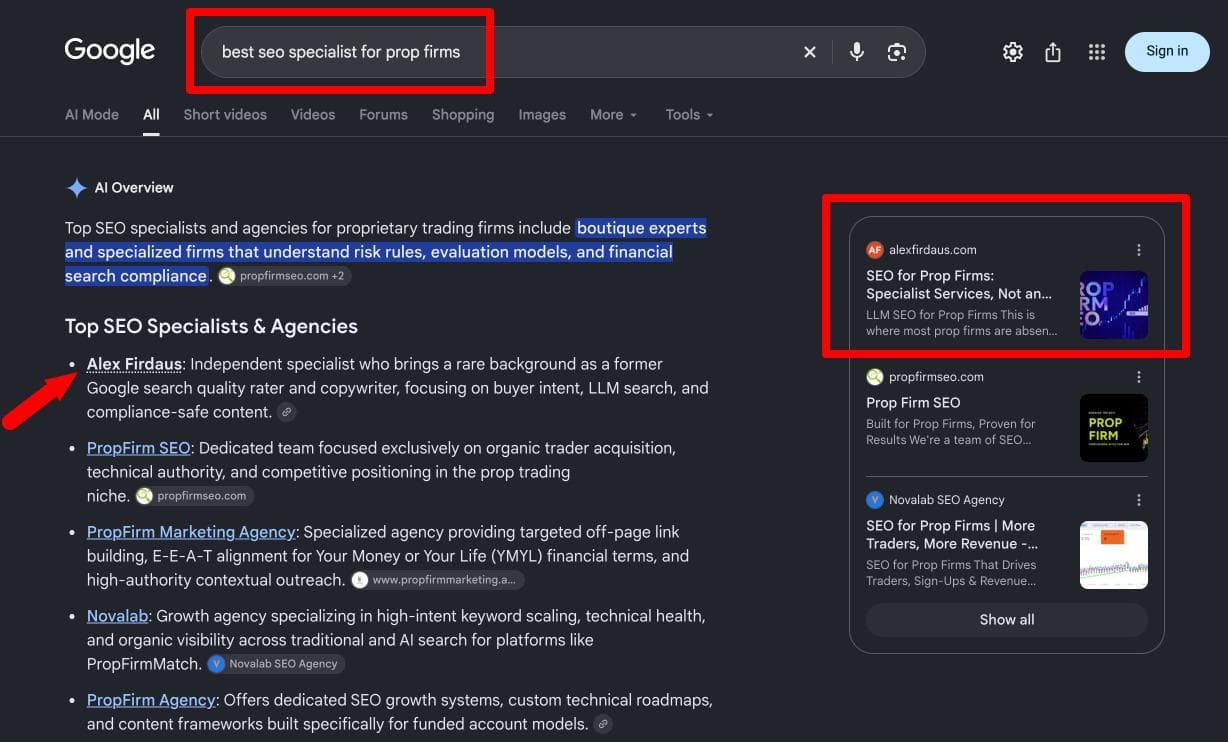Click the PROP FIRM card thumbnail
1228x742 pixels.
(1114, 428)
